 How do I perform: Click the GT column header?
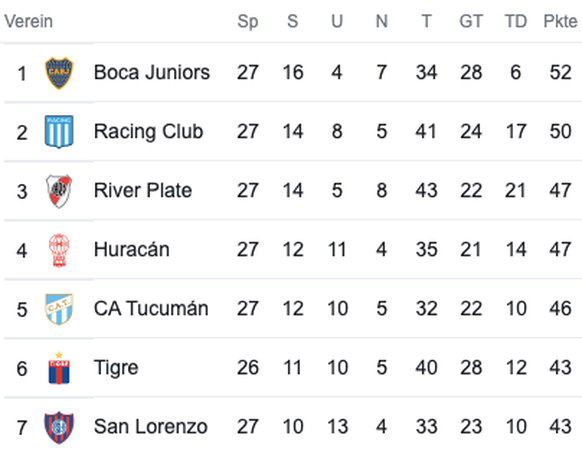(x=471, y=21)
